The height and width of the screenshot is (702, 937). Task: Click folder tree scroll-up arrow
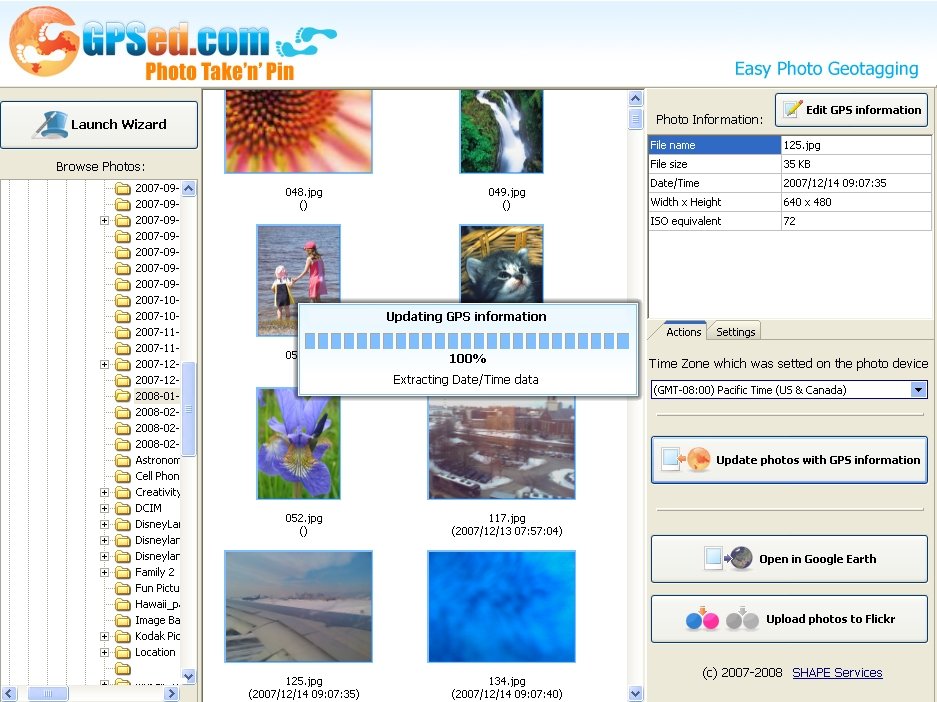tap(189, 189)
